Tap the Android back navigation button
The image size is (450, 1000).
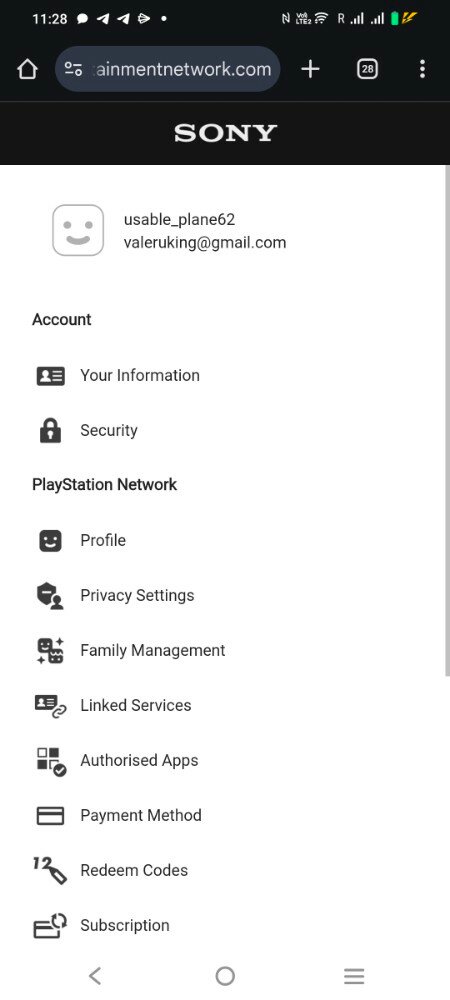95,976
